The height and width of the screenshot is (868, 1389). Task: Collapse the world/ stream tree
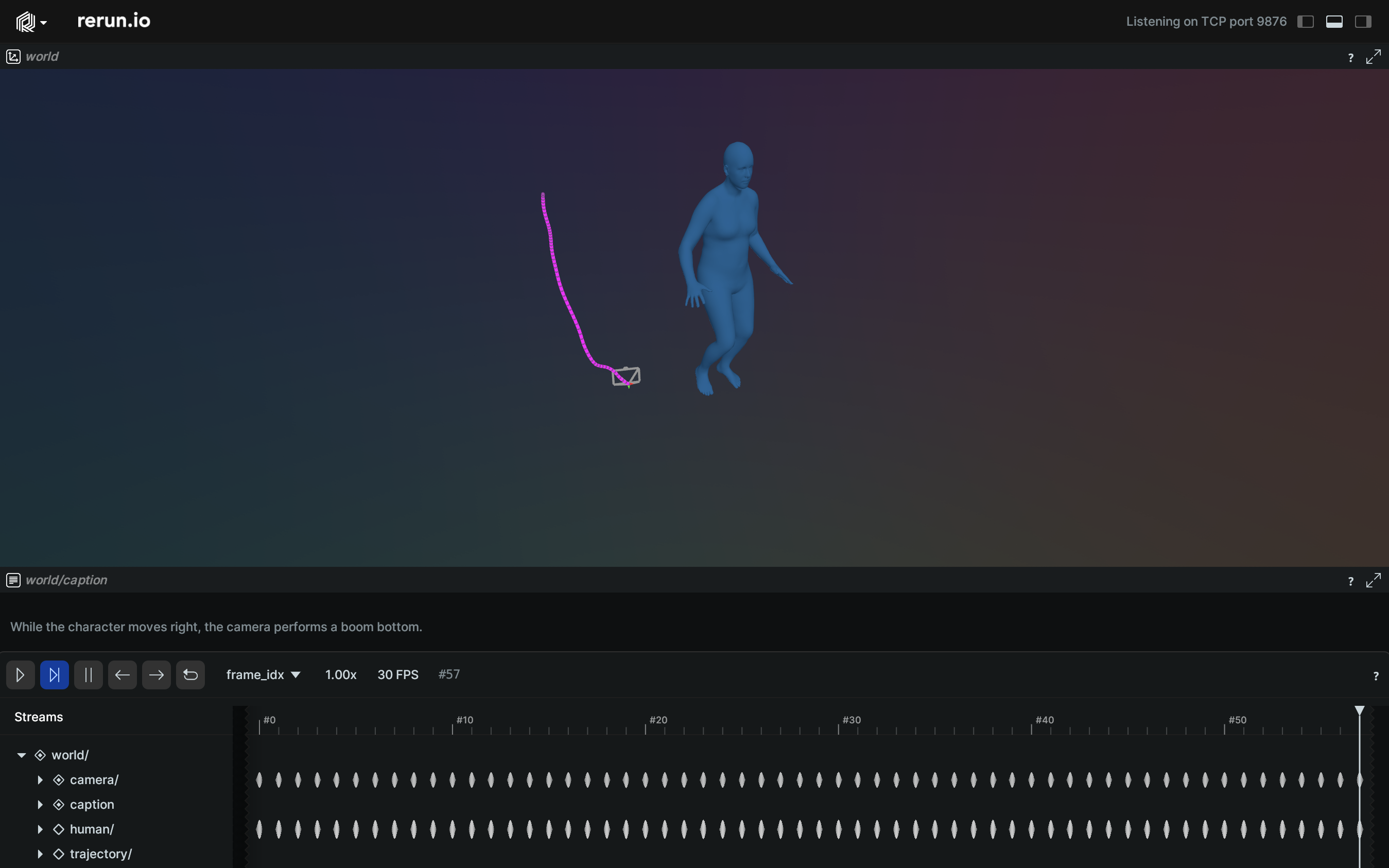[22, 755]
